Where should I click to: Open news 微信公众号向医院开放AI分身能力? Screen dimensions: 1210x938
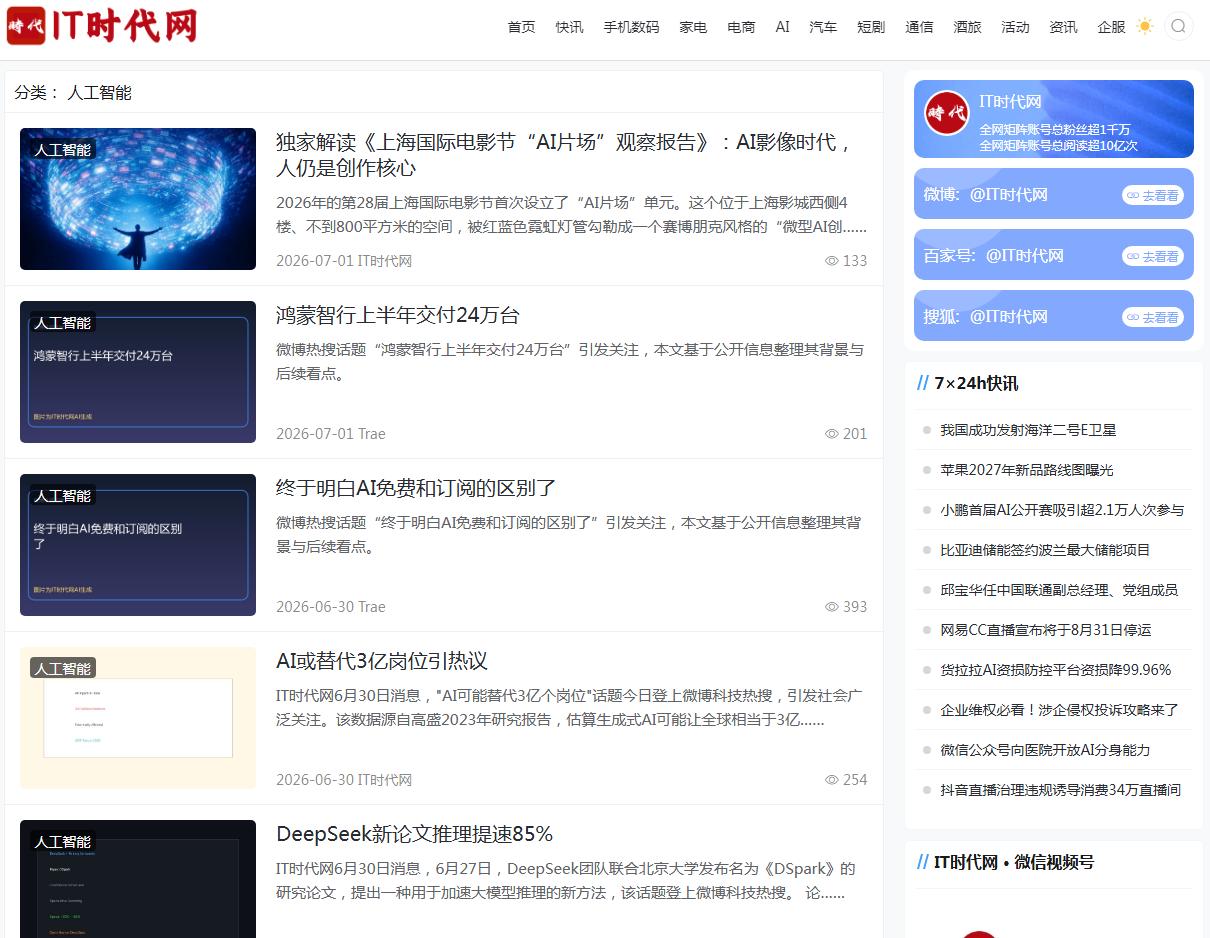click(1045, 750)
